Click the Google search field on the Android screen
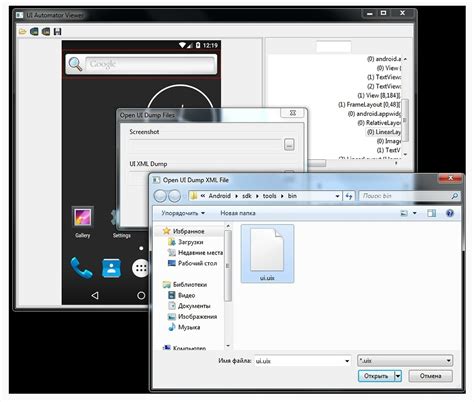474x402 pixels. tap(150, 64)
